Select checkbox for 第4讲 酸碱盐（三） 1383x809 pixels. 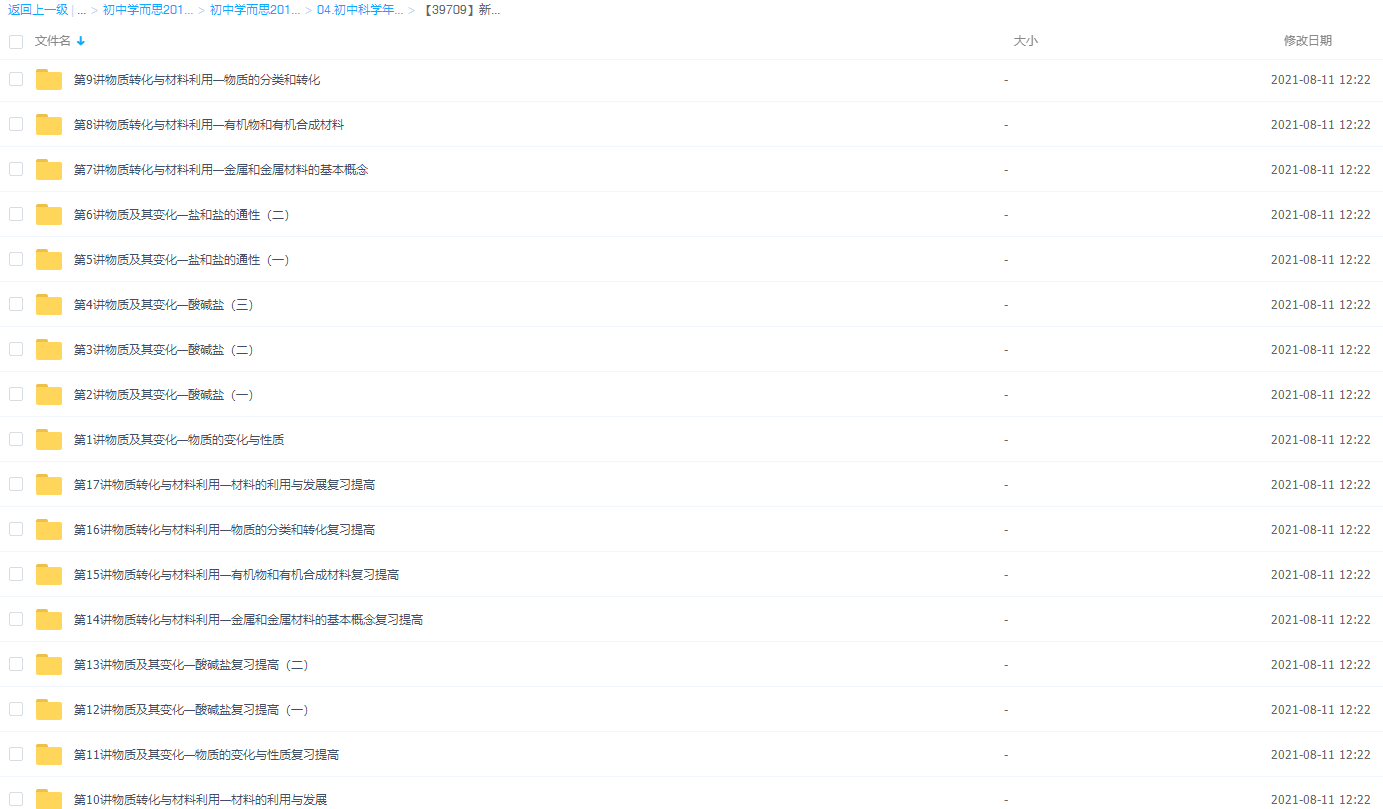click(16, 304)
